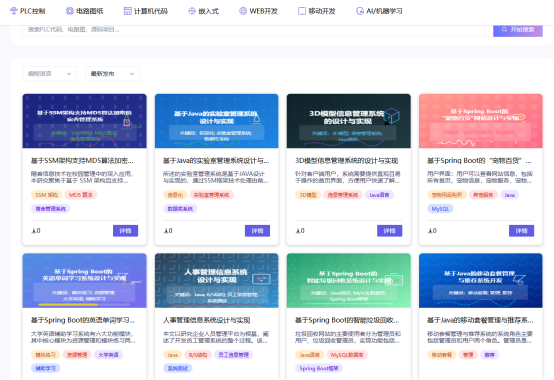Switch to the WEB开发 menu item
This screenshot has height=380, width=554.
pos(258,11)
